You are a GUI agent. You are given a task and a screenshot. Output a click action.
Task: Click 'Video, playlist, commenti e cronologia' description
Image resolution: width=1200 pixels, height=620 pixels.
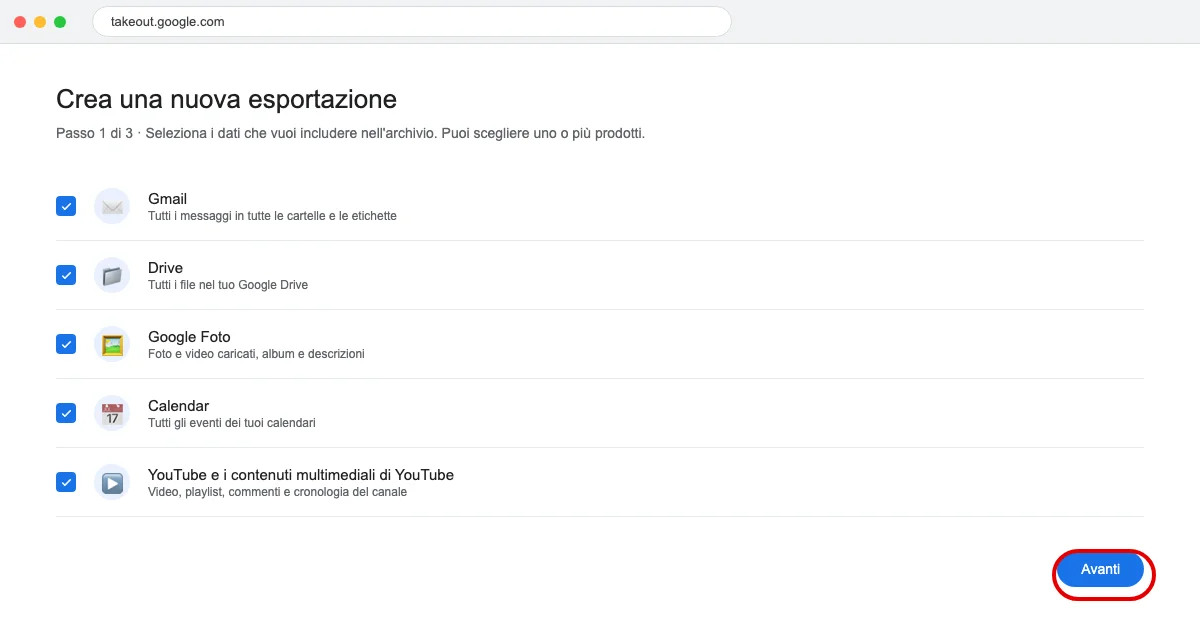[277, 492]
